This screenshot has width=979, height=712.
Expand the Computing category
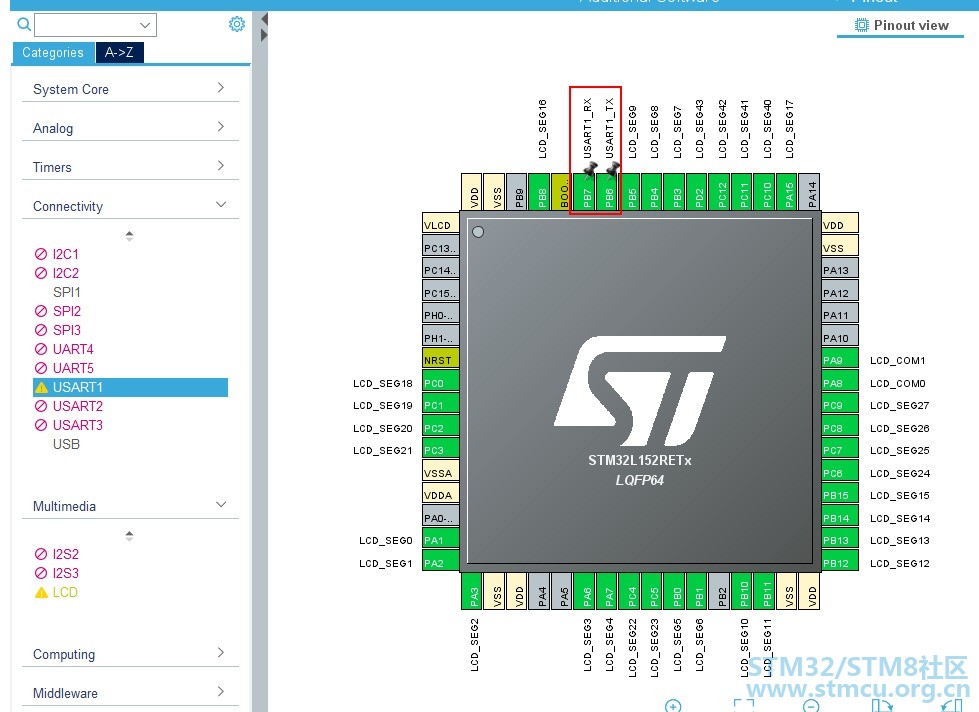pos(130,654)
